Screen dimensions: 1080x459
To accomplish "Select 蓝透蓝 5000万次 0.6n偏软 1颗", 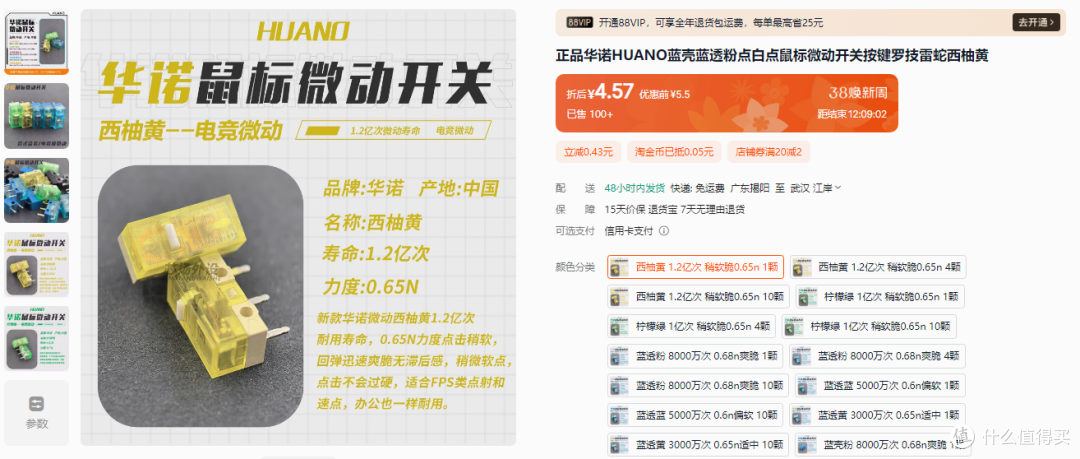I will [x=880, y=385].
